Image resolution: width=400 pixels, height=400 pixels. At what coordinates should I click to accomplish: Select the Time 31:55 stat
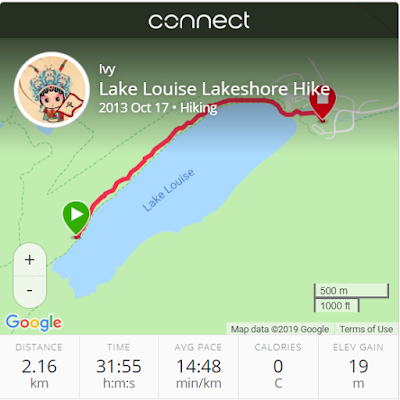(x=119, y=366)
